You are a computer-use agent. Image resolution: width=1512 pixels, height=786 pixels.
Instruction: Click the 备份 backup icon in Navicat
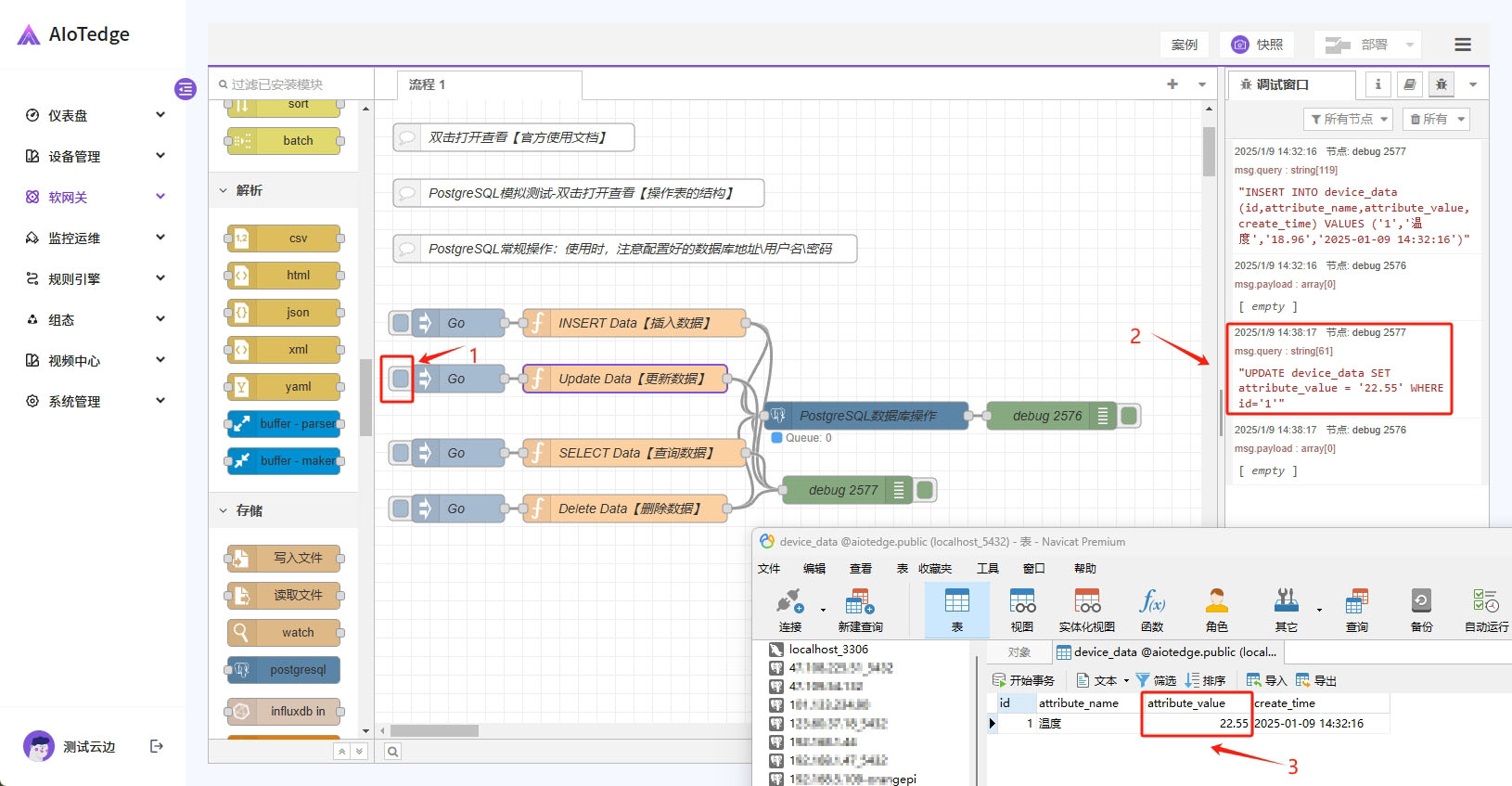1421,609
